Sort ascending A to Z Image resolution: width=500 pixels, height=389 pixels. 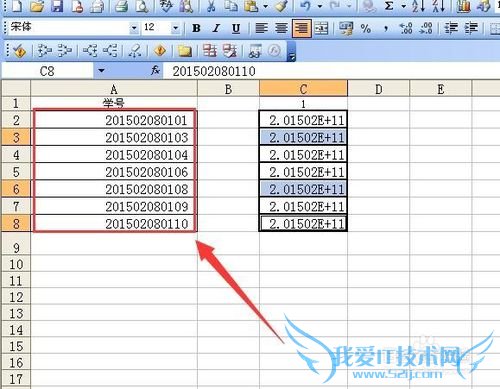tap(418, 7)
